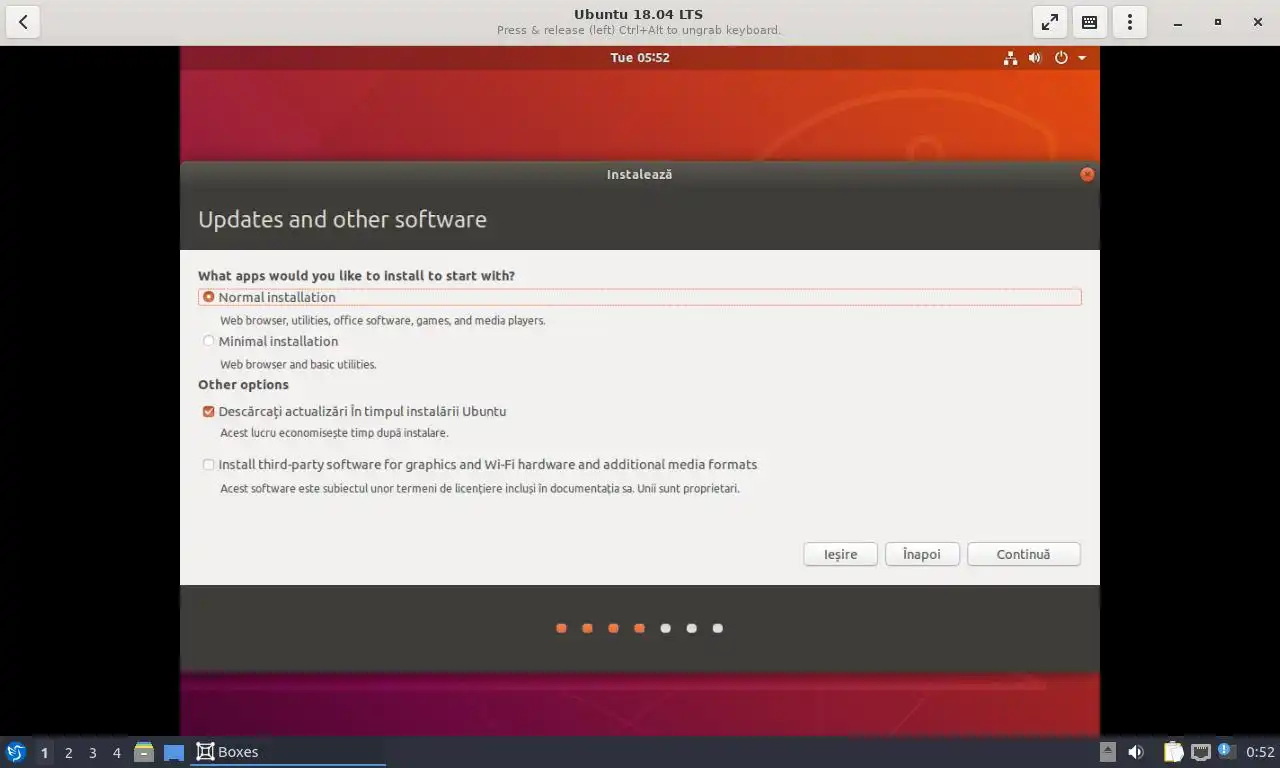Click the host taskbar volume icon
Screen dimensions: 1280x768
click(x=1136, y=752)
